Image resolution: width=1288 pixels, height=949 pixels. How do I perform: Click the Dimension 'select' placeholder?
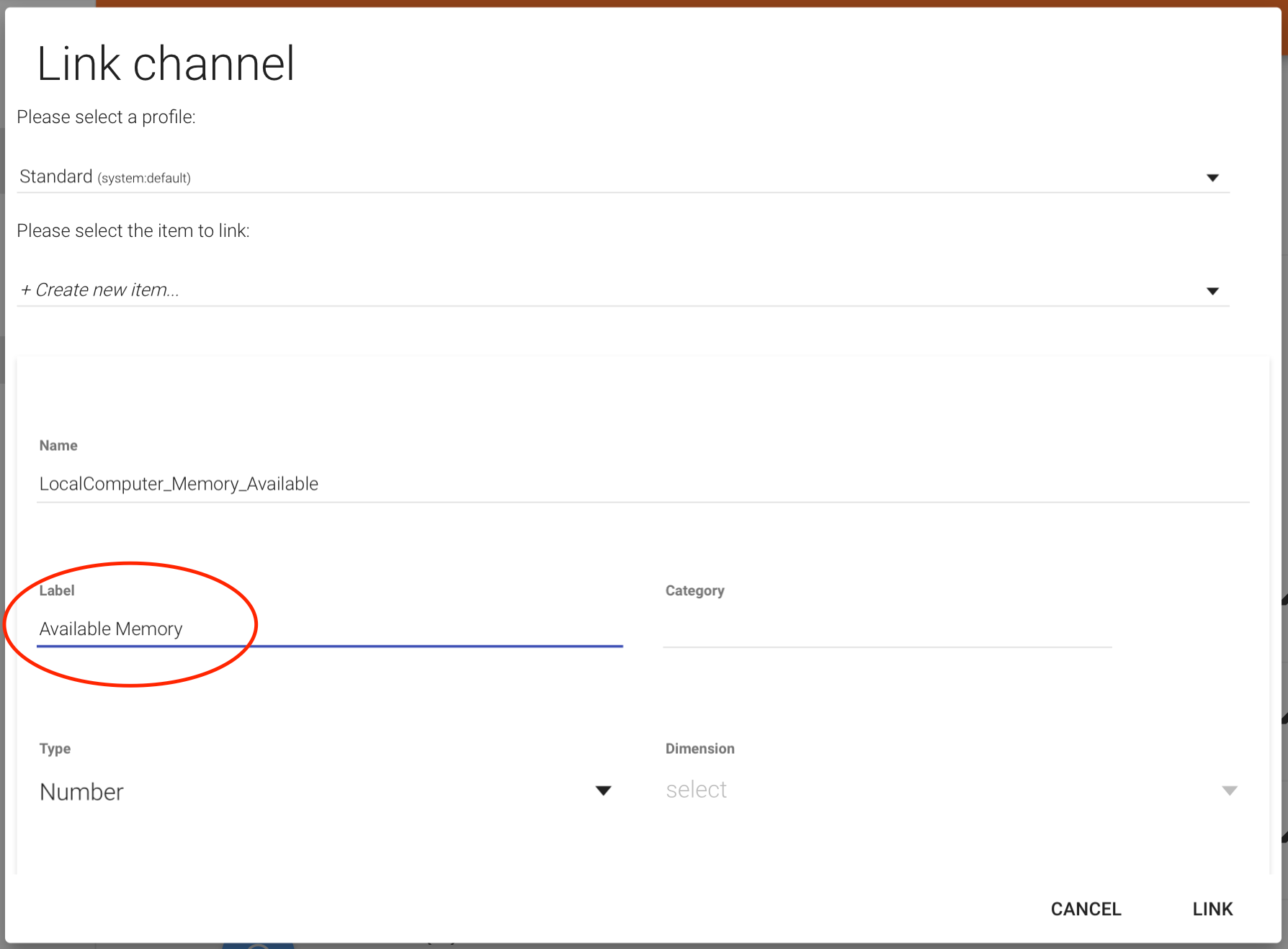696,790
